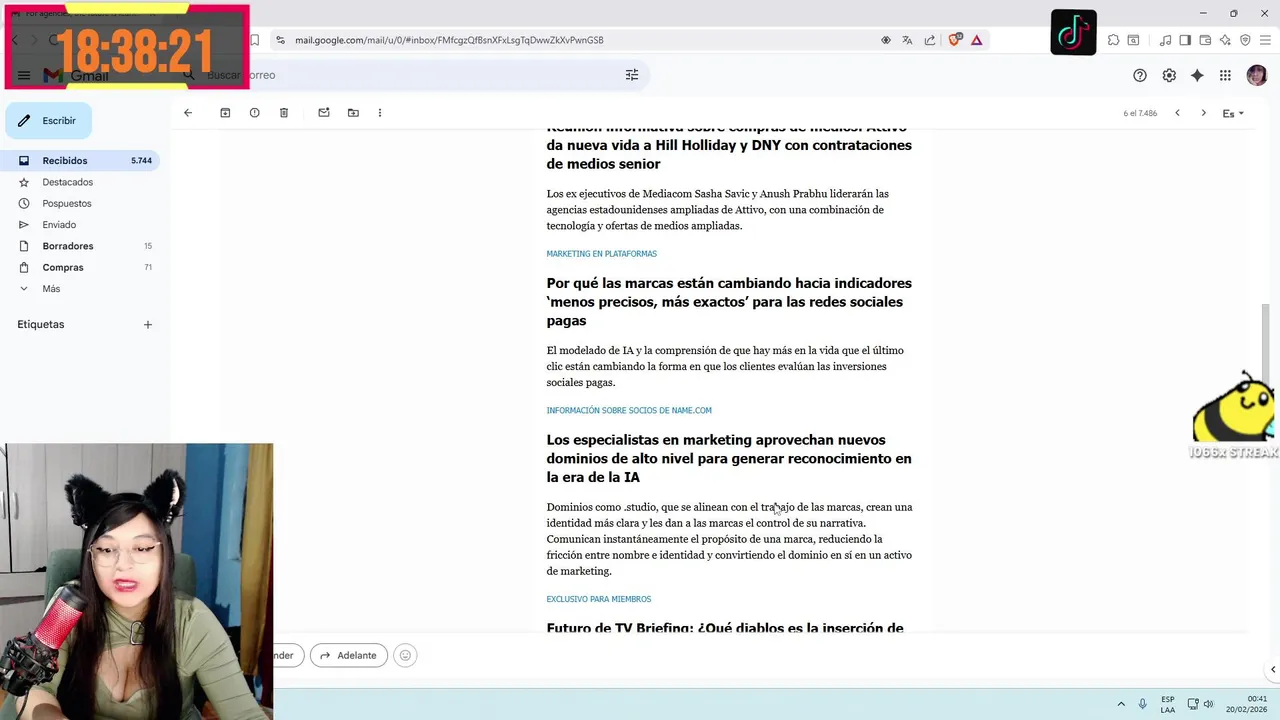Open the Google apps grid
This screenshot has height=720, width=1280.
tap(1225, 75)
